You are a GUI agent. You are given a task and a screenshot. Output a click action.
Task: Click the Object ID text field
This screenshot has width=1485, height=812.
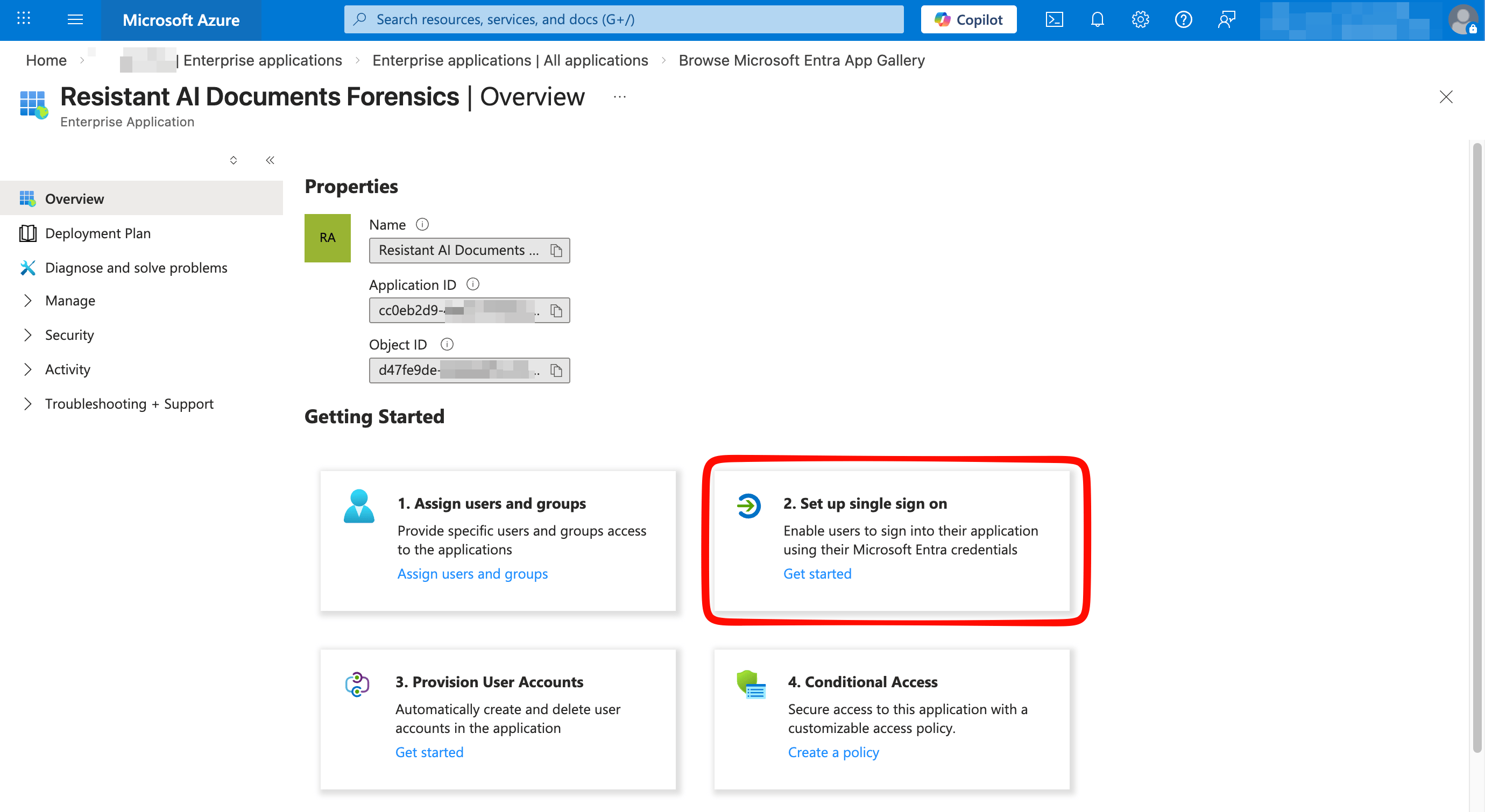(469, 371)
